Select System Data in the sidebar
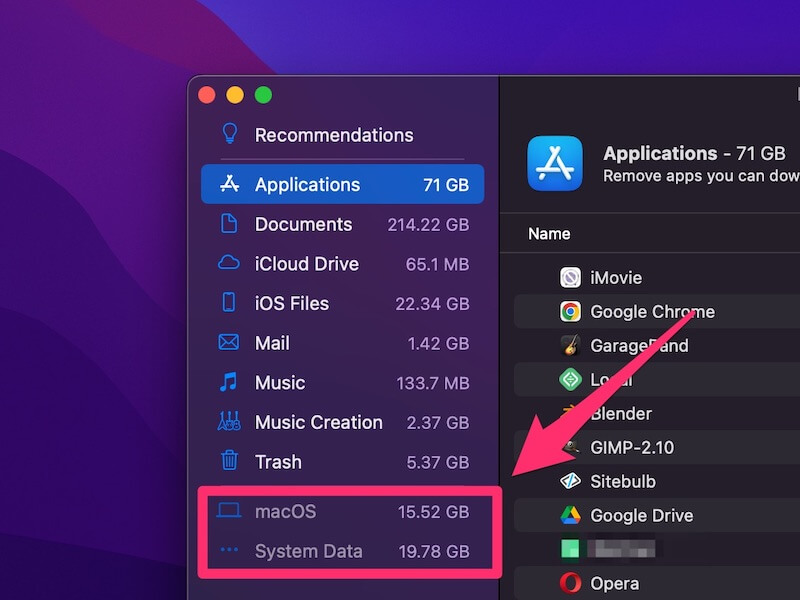 click(x=310, y=551)
